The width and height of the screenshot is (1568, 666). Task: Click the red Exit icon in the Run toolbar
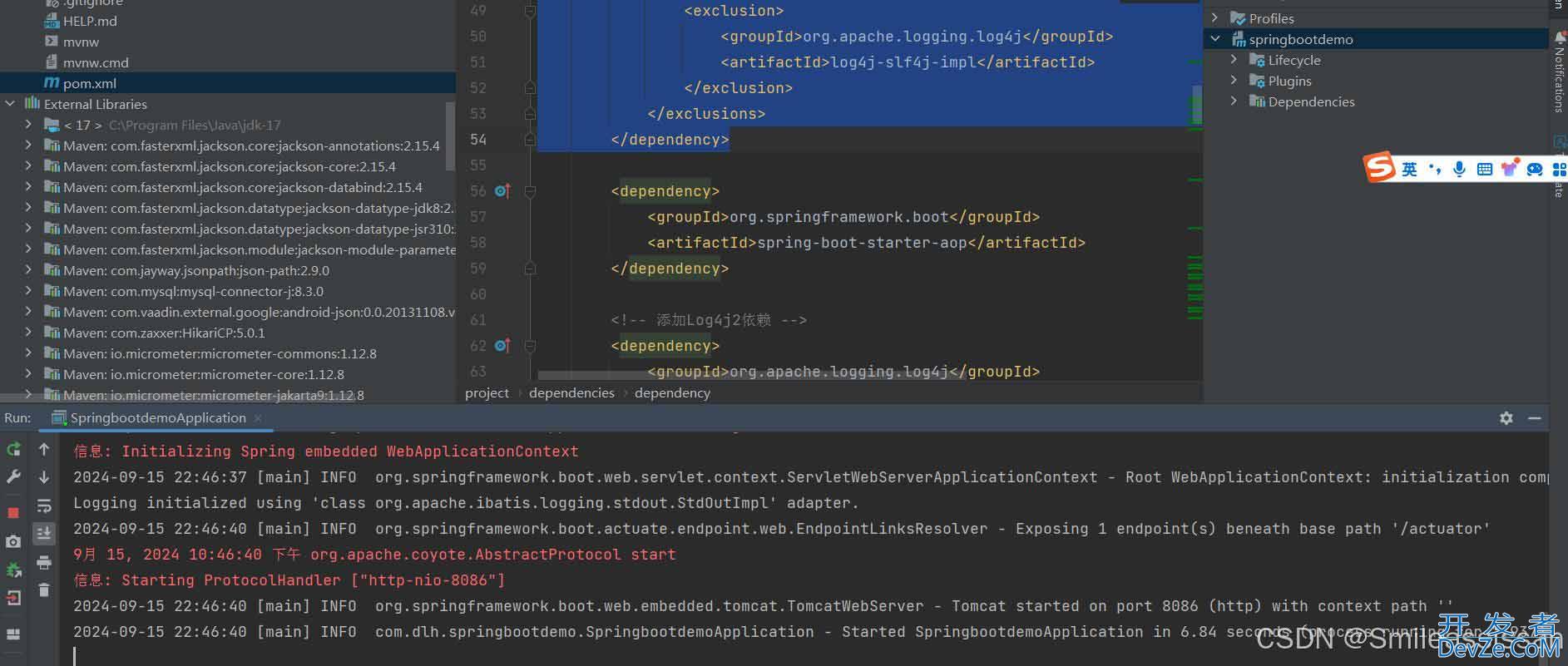[x=13, y=597]
